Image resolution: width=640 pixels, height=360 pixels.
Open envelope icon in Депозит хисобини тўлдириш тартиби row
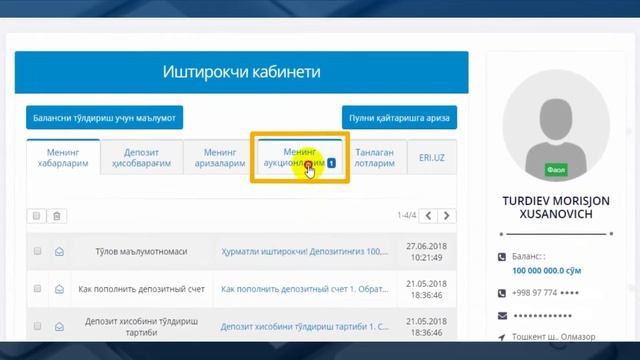click(59, 327)
